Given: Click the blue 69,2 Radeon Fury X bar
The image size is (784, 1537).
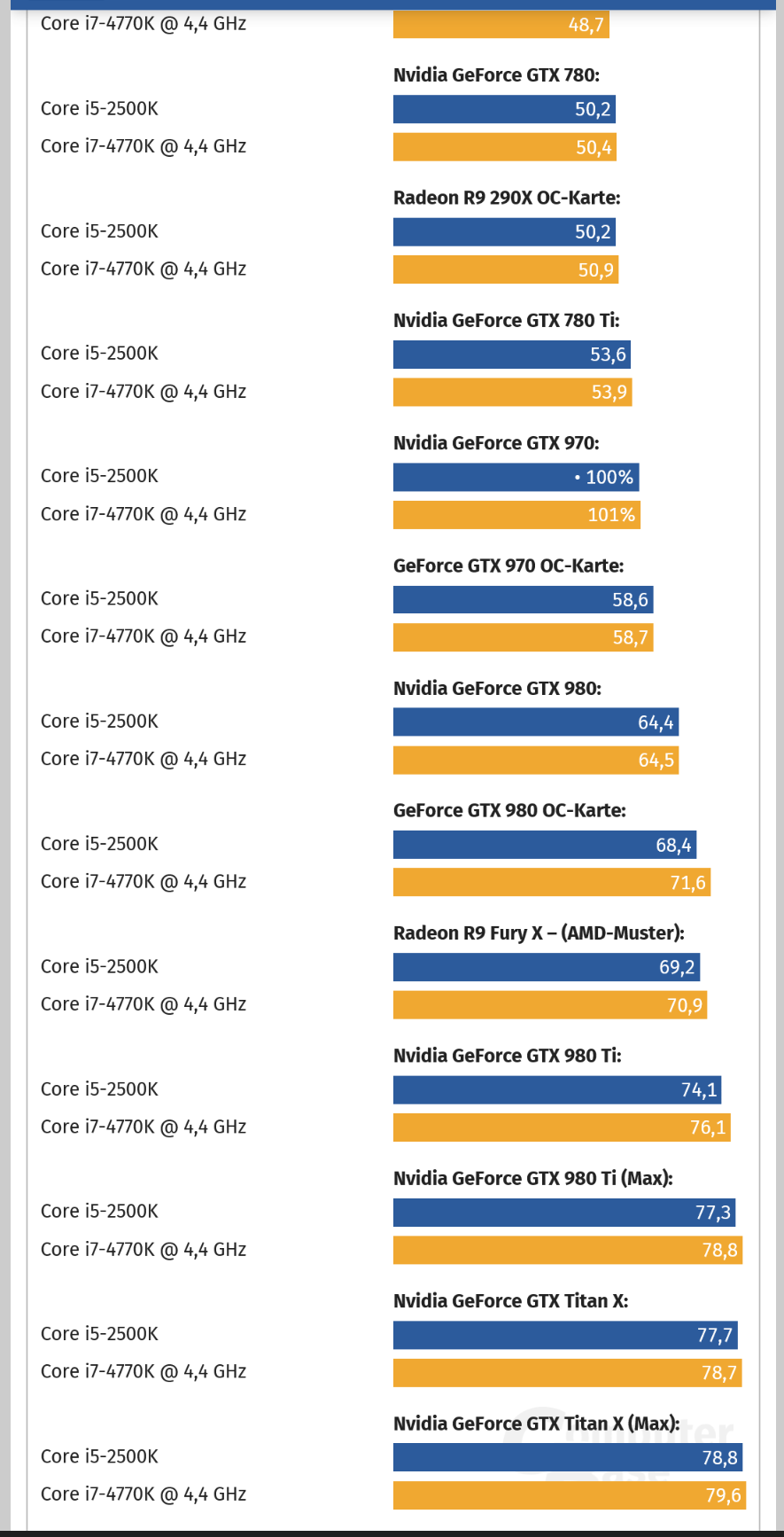Looking at the screenshot, I should (x=546, y=967).
